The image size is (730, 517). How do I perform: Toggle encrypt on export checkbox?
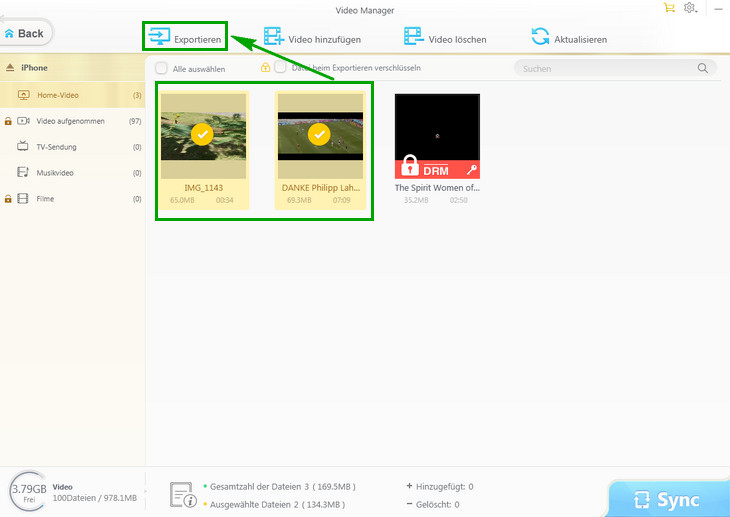281,68
